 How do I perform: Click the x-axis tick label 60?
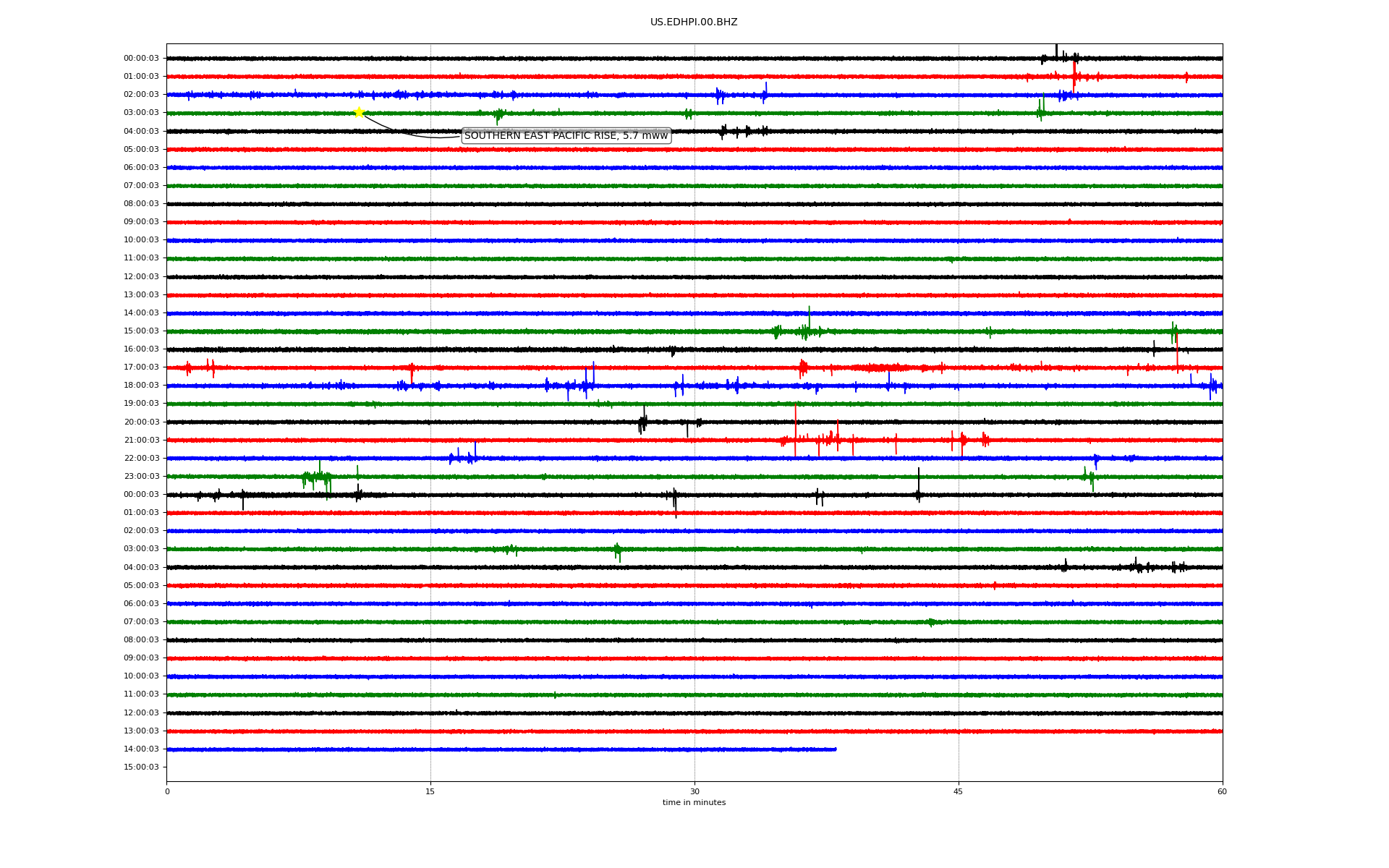[x=1222, y=791]
